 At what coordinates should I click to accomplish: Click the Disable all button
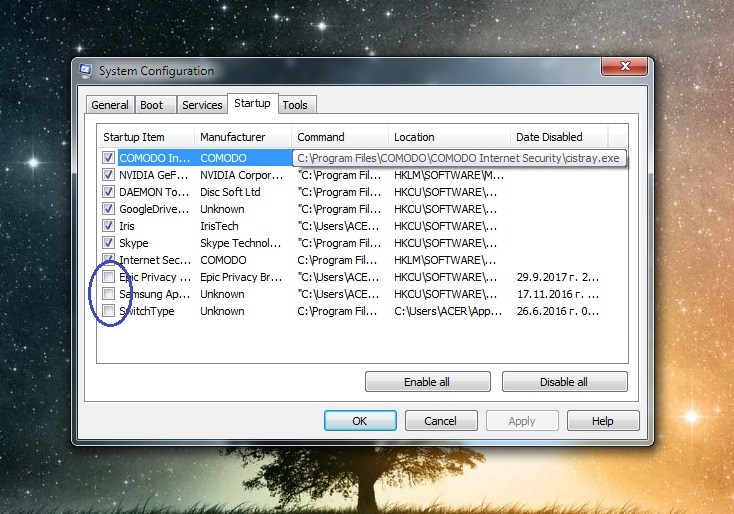point(565,382)
